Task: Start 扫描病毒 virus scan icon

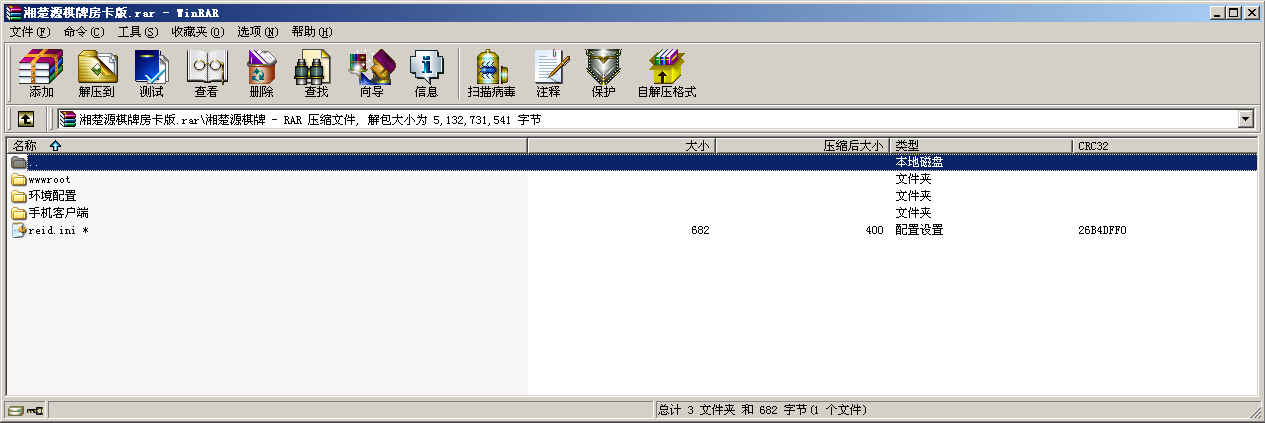Action: (491, 74)
